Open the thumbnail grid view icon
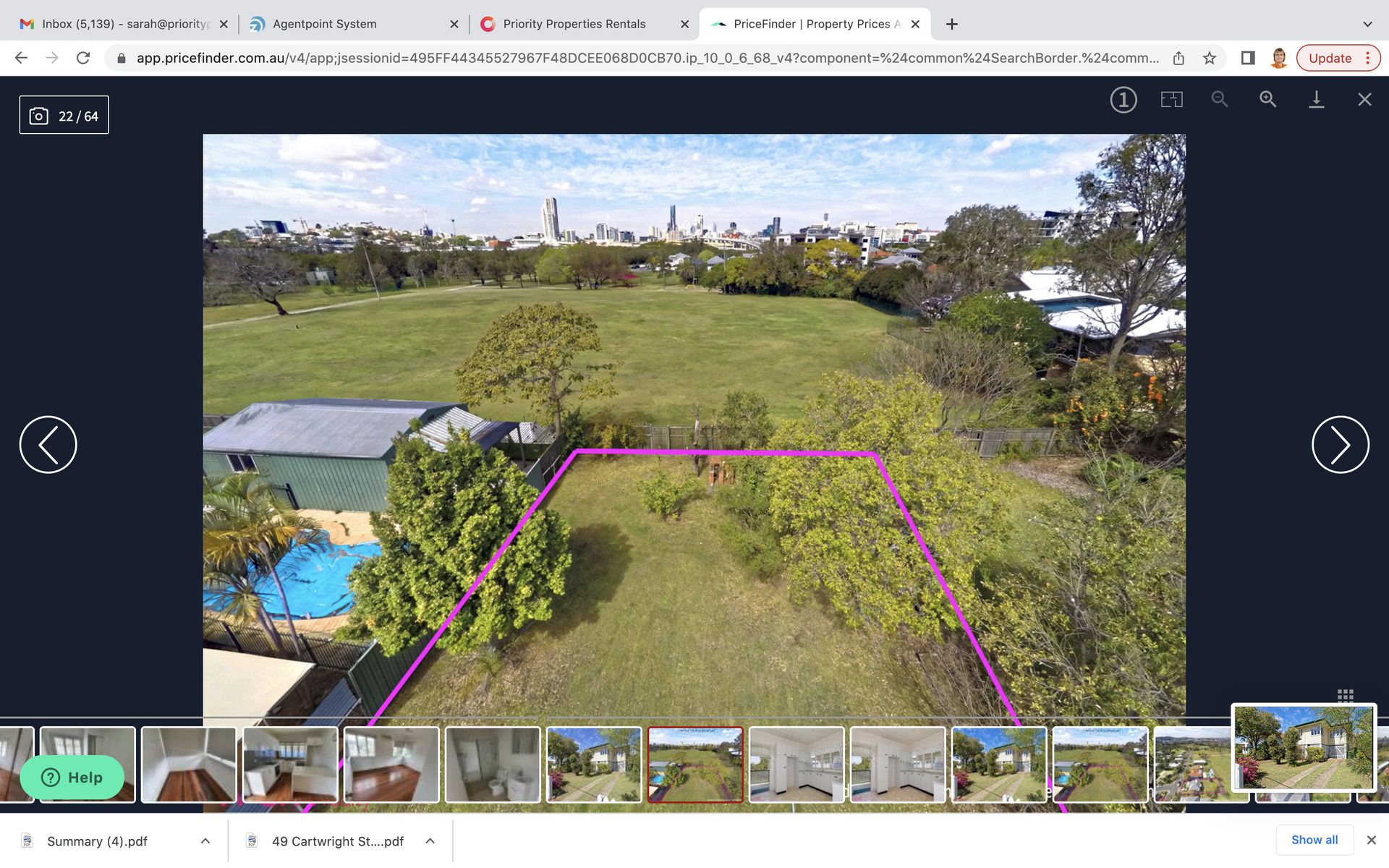 click(1345, 696)
